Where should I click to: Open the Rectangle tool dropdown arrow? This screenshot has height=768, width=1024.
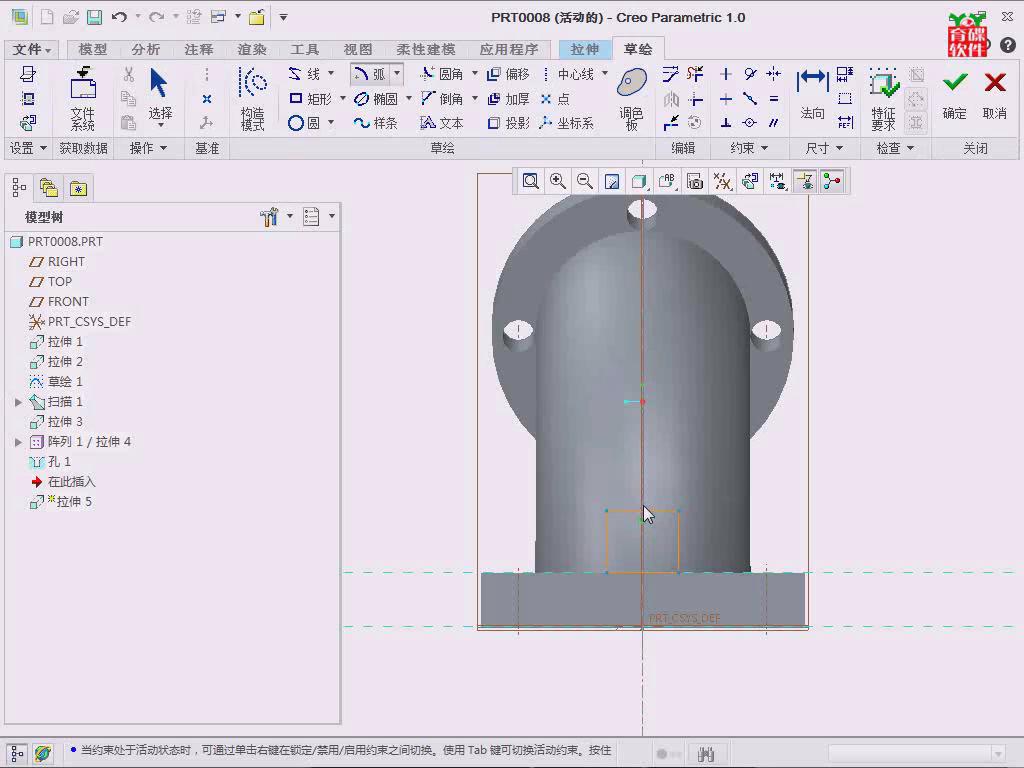click(343, 99)
